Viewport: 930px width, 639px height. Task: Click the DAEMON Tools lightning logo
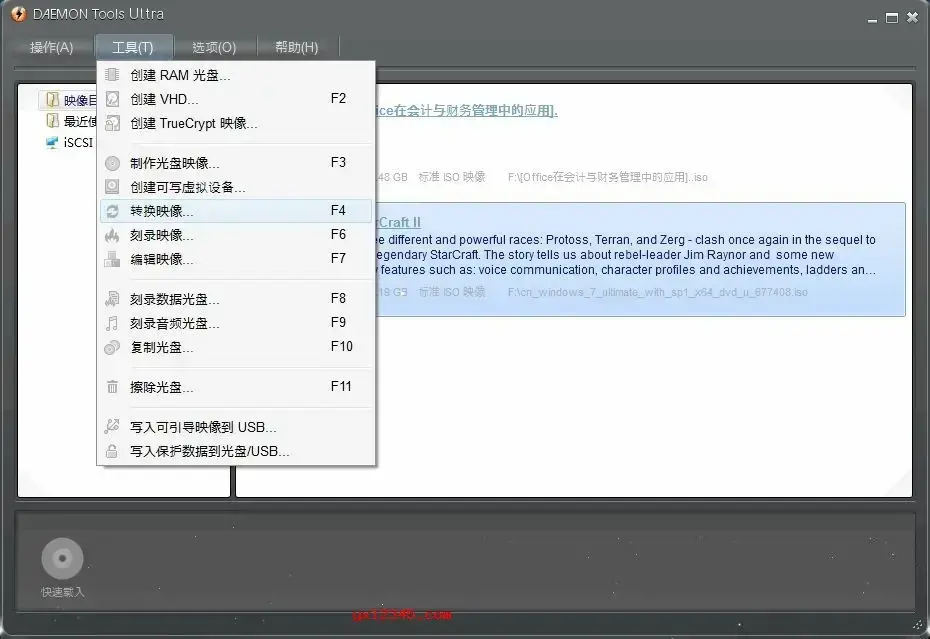(18, 14)
